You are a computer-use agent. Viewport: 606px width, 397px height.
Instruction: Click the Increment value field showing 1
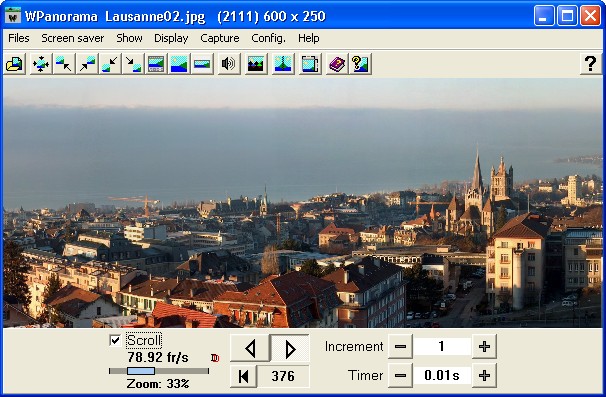[x=442, y=346]
